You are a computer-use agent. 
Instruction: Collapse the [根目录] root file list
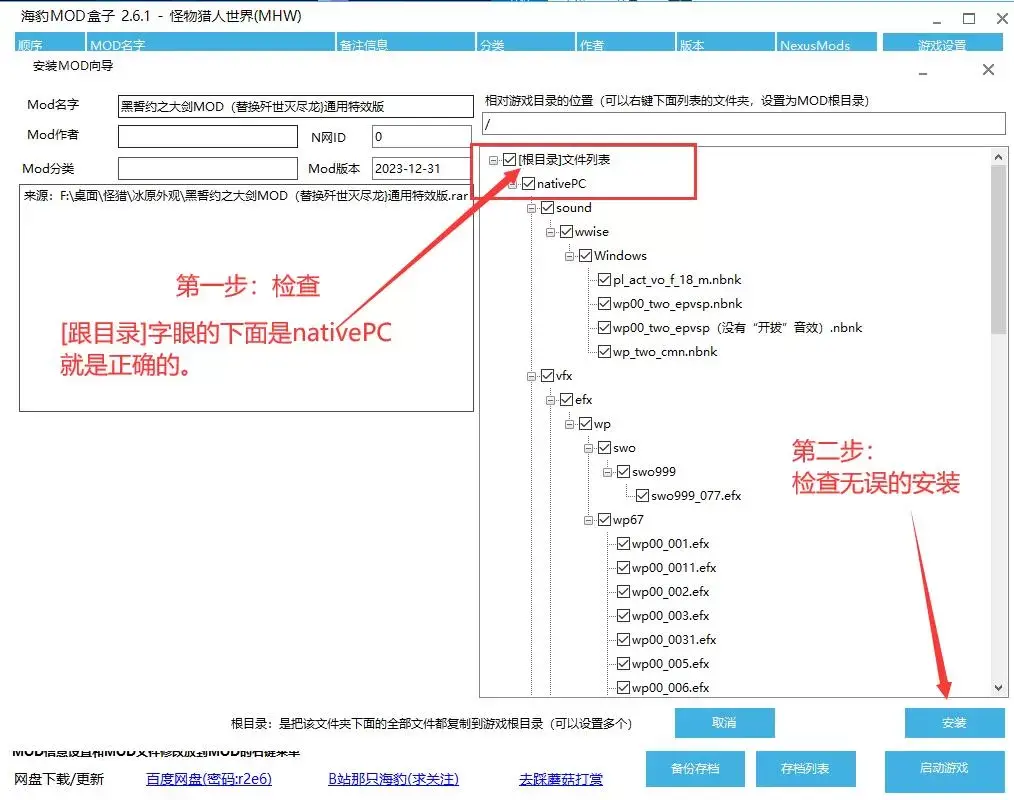click(x=494, y=160)
